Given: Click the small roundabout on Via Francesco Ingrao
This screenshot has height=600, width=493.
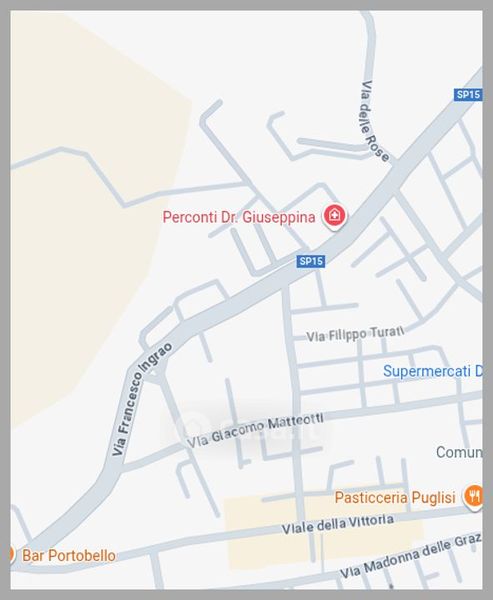Looking at the screenshot, I should pos(154,372).
